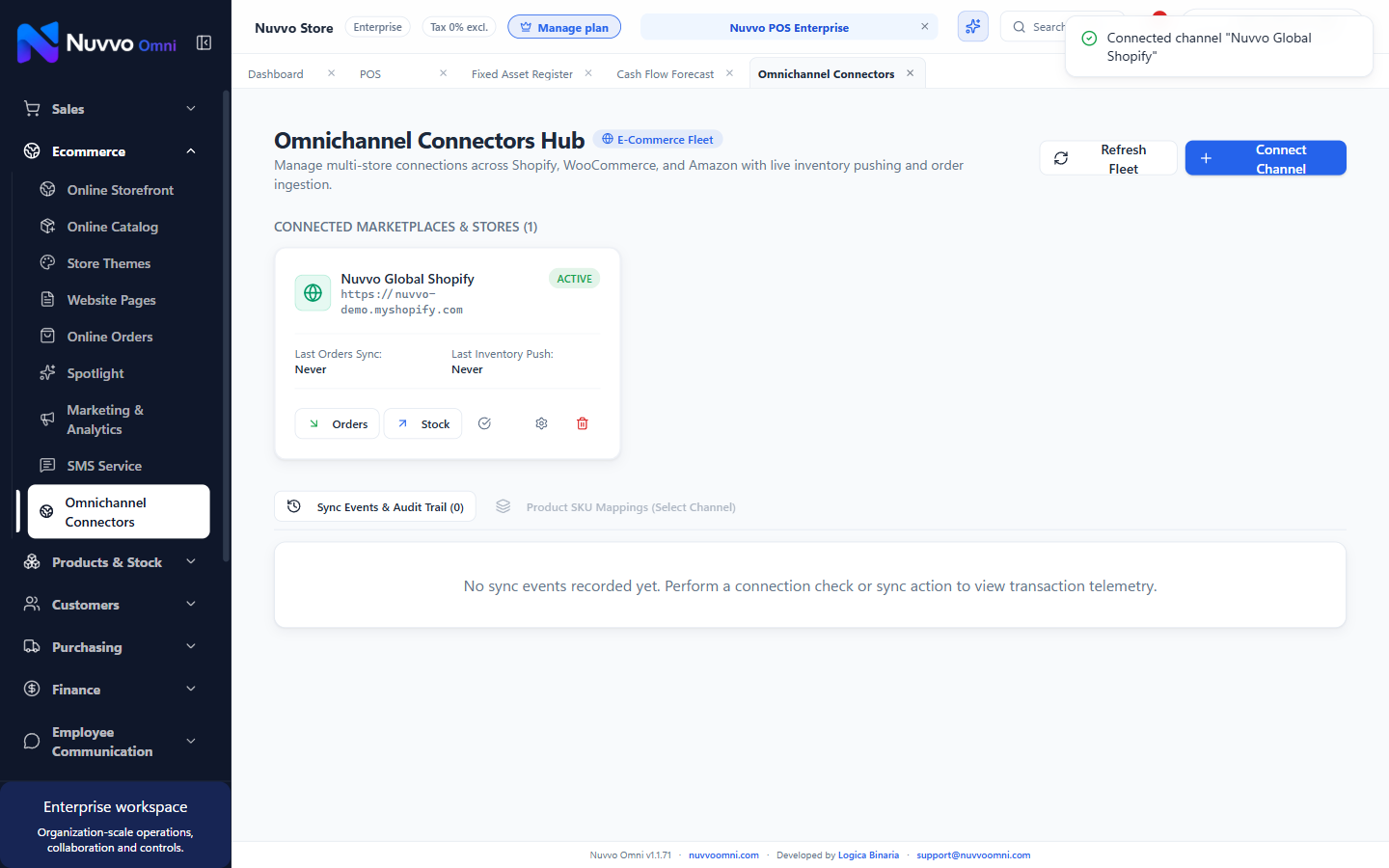This screenshot has width=1389, height=868.
Task: Close the Cash Flow Forecast tab
Action: coord(729,73)
